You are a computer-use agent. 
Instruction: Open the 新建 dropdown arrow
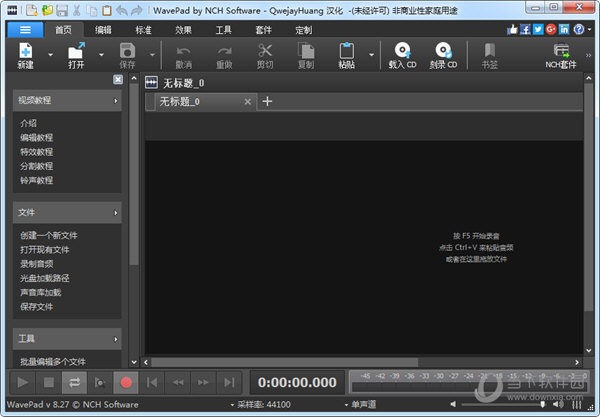click(51, 55)
